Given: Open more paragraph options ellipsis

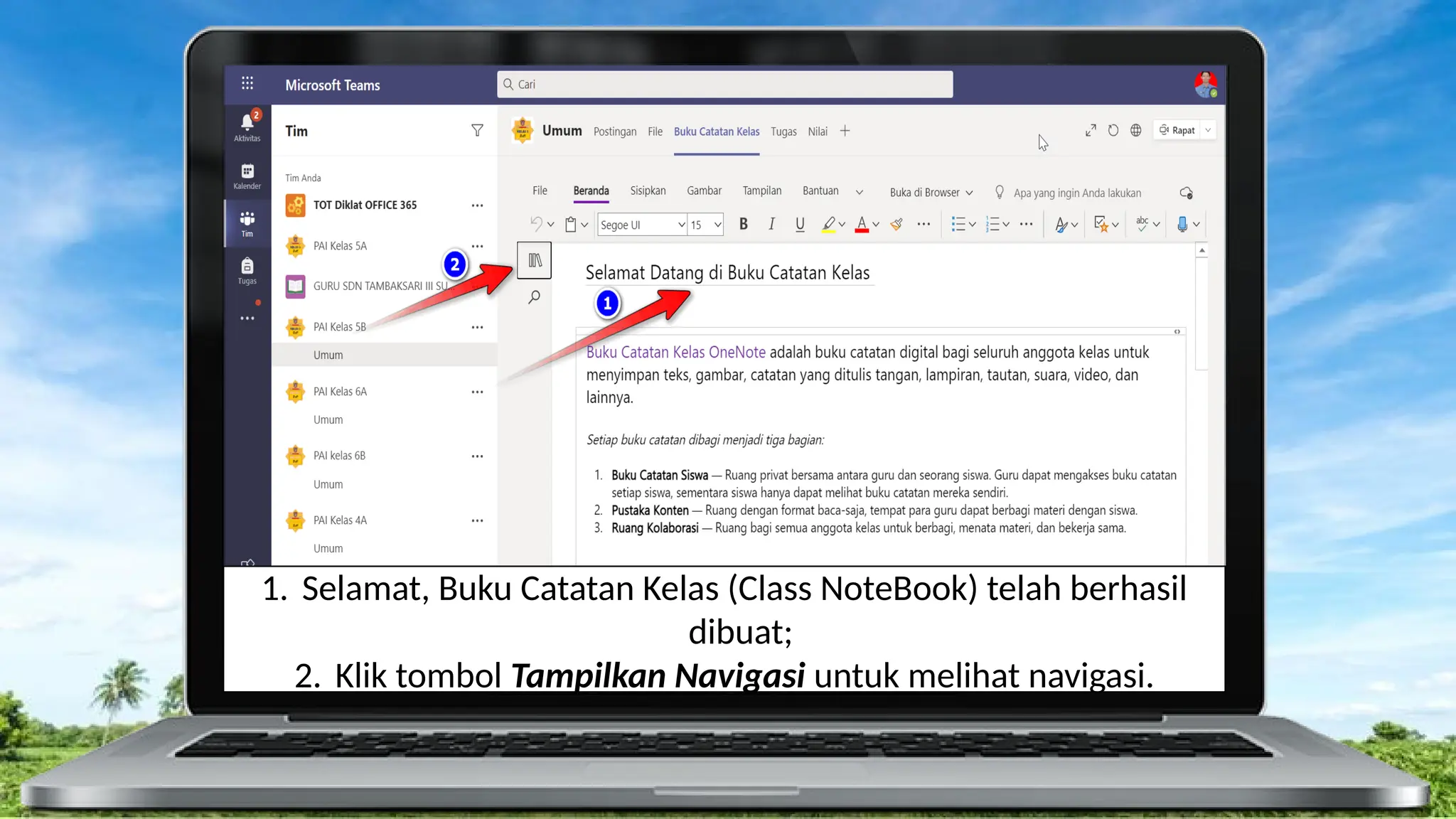Looking at the screenshot, I should coord(1026,224).
